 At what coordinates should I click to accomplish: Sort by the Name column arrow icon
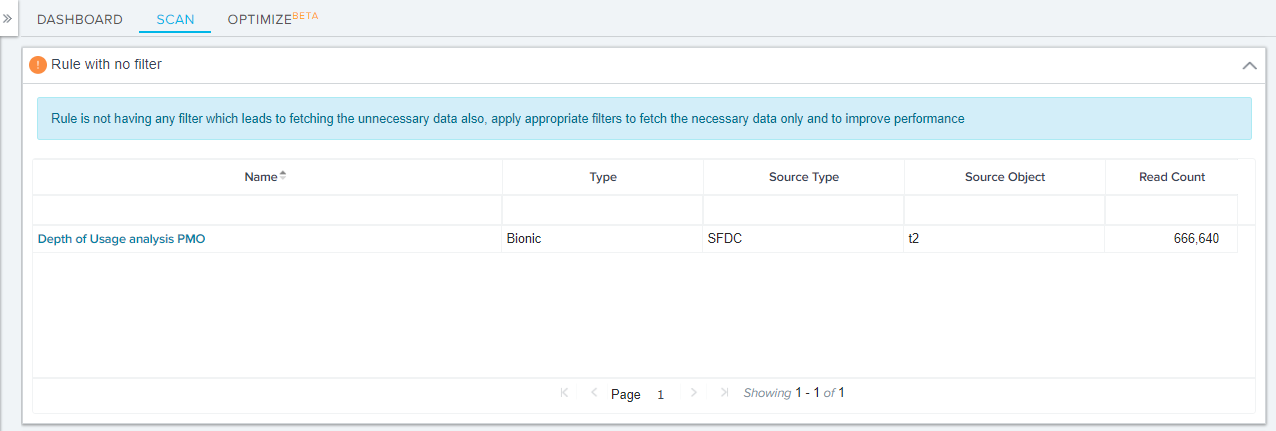(283, 176)
